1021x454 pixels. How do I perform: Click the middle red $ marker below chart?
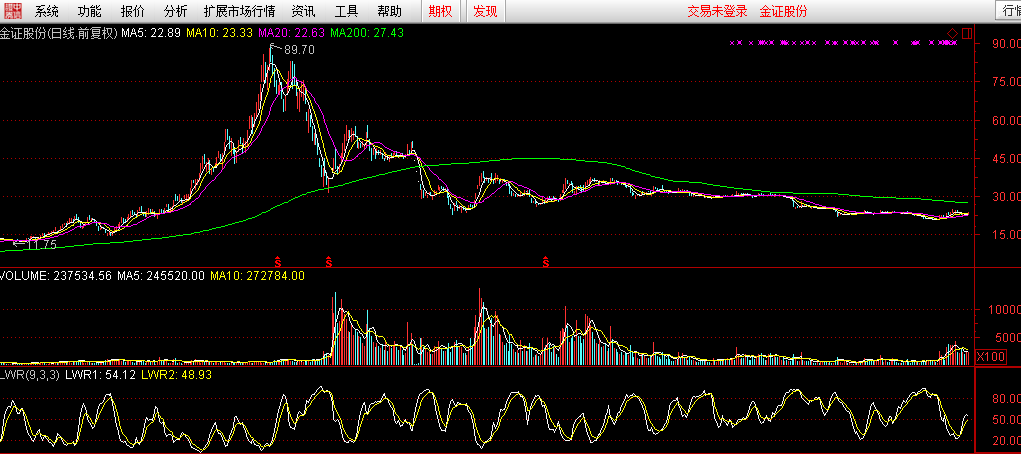click(328, 260)
